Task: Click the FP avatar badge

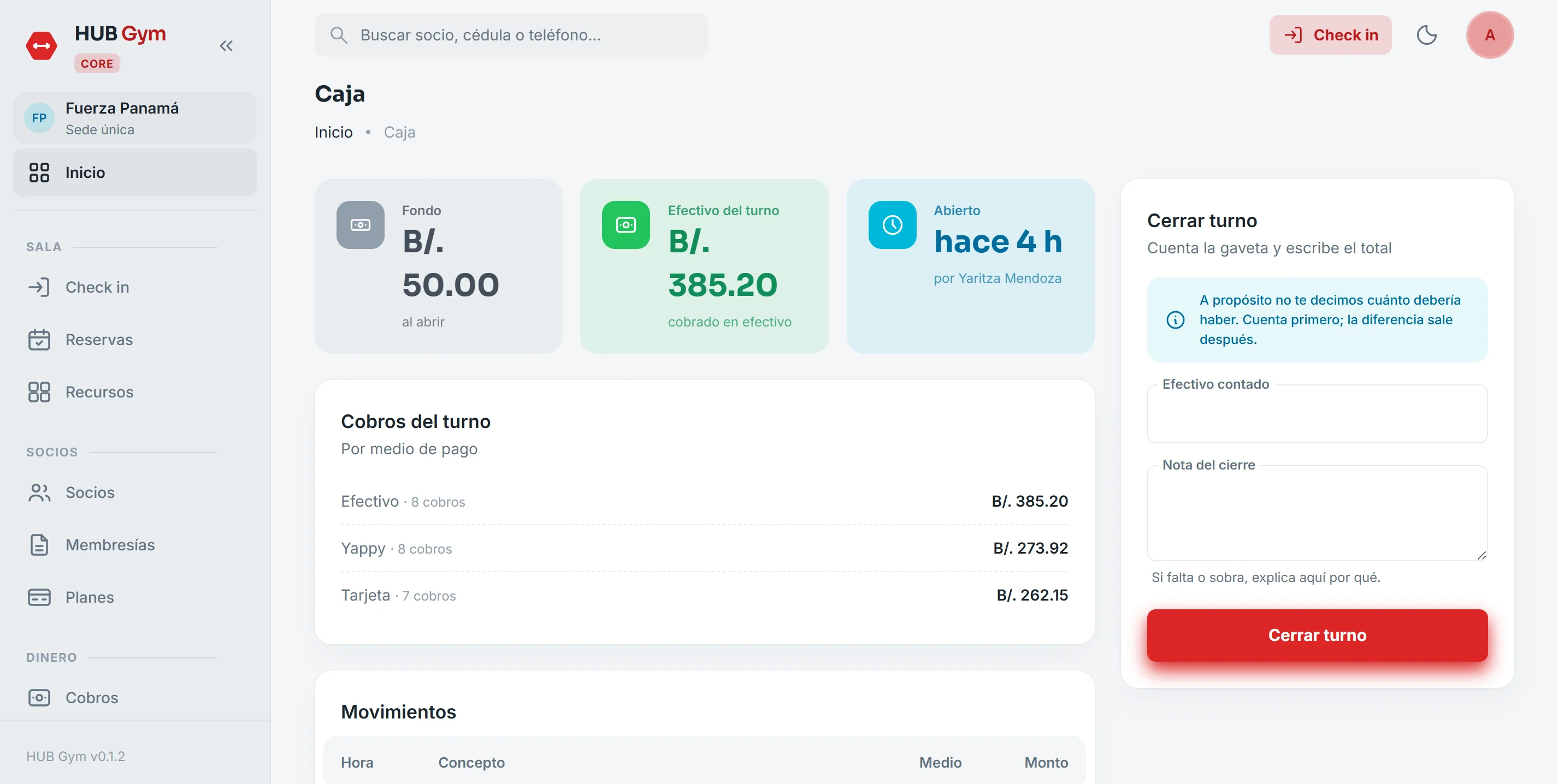Action: (x=39, y=118)
